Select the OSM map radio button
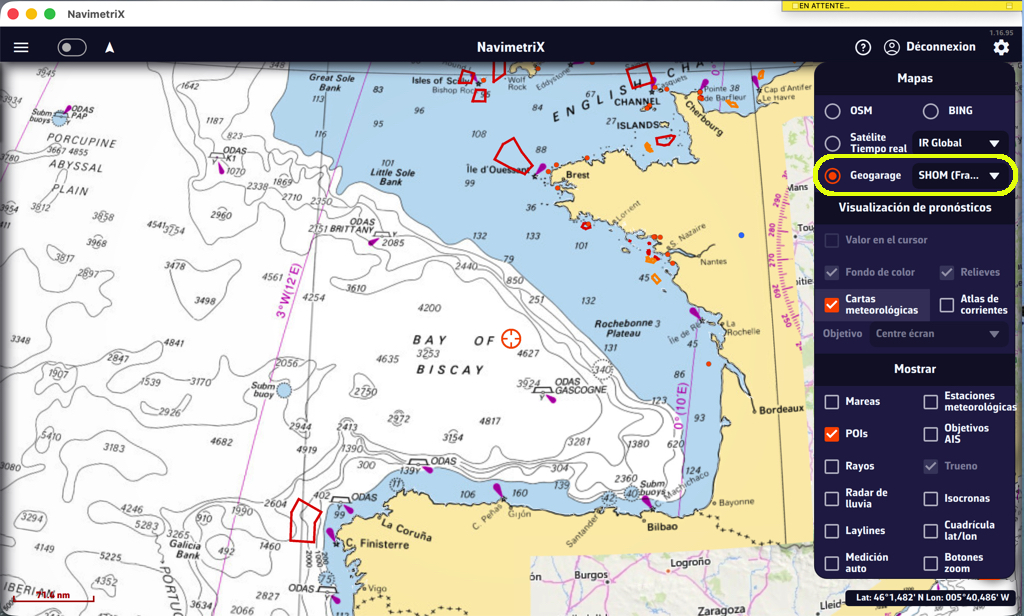Screen dimensions: 1024x616 click(833, 111)
